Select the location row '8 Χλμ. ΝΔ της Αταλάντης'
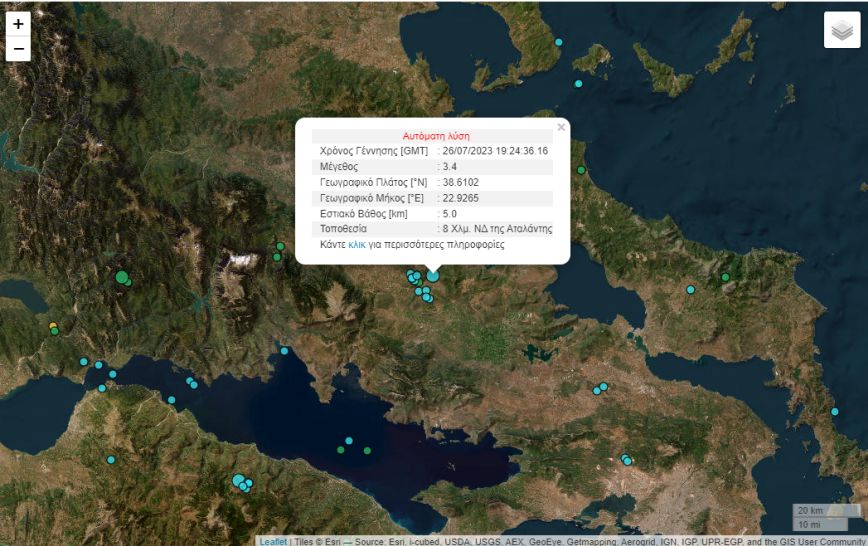This screenshot has height=546, width=868. [497, 228]
